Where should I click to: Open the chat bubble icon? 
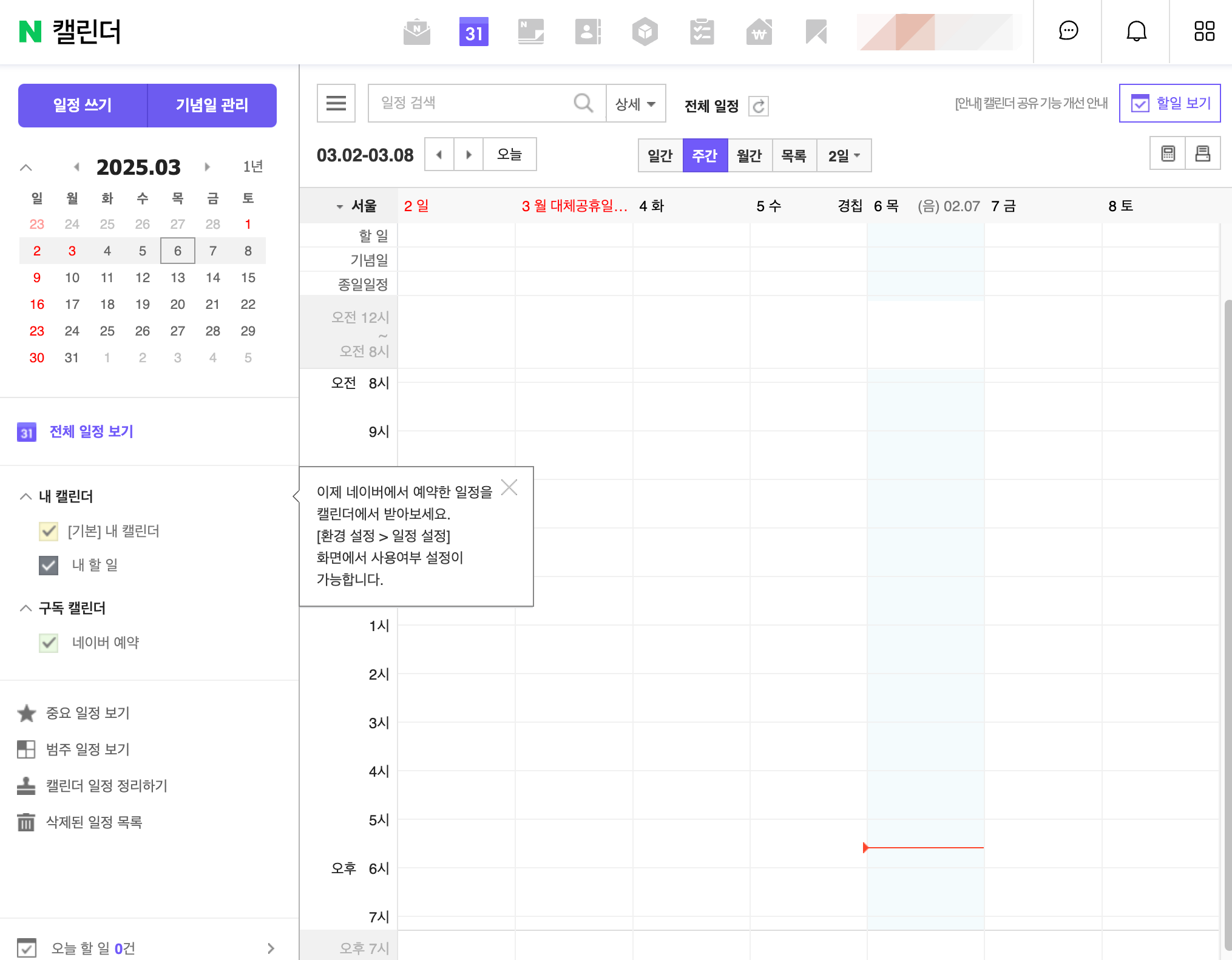[1067, 32]
